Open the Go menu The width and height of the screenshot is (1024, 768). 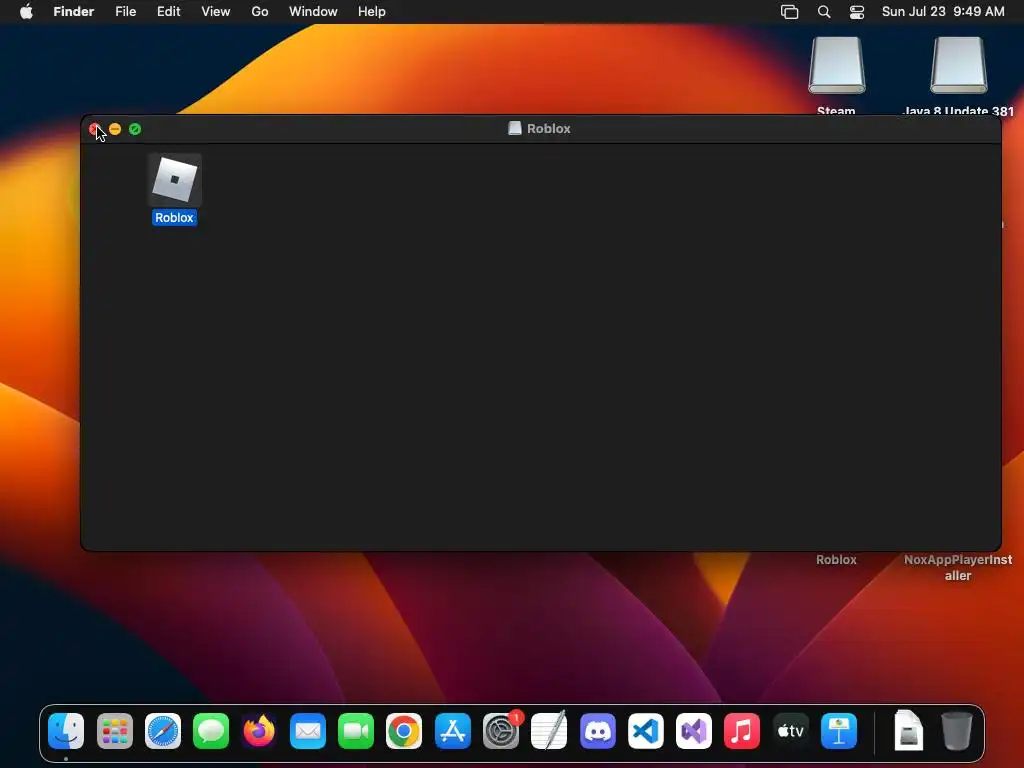[x=260, y=12]
